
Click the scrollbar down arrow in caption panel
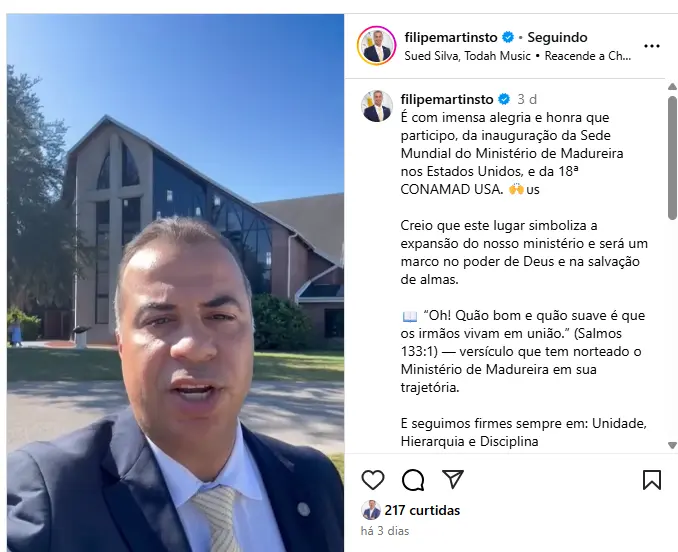pos(672,445)
